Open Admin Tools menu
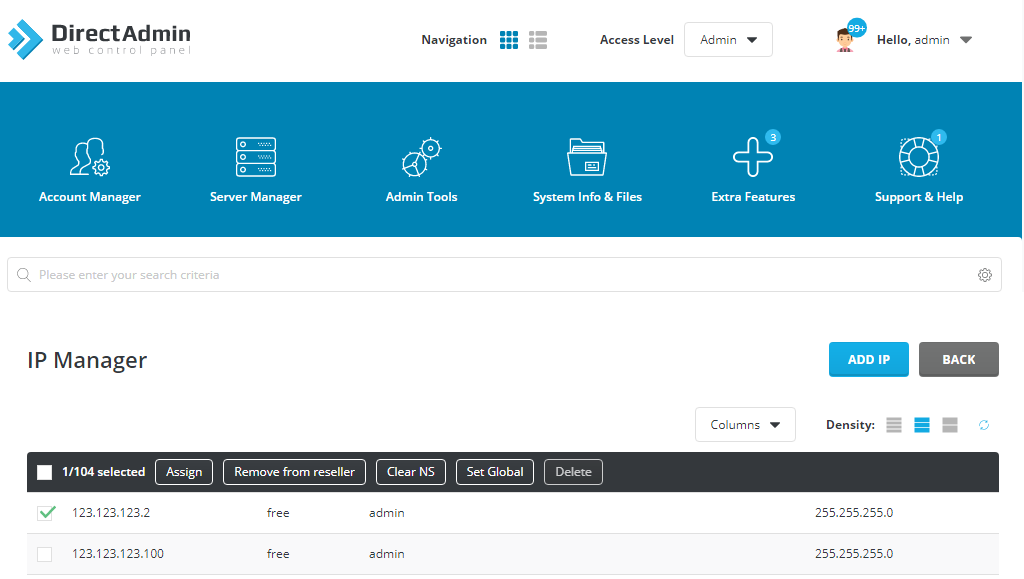 [421, 170]
